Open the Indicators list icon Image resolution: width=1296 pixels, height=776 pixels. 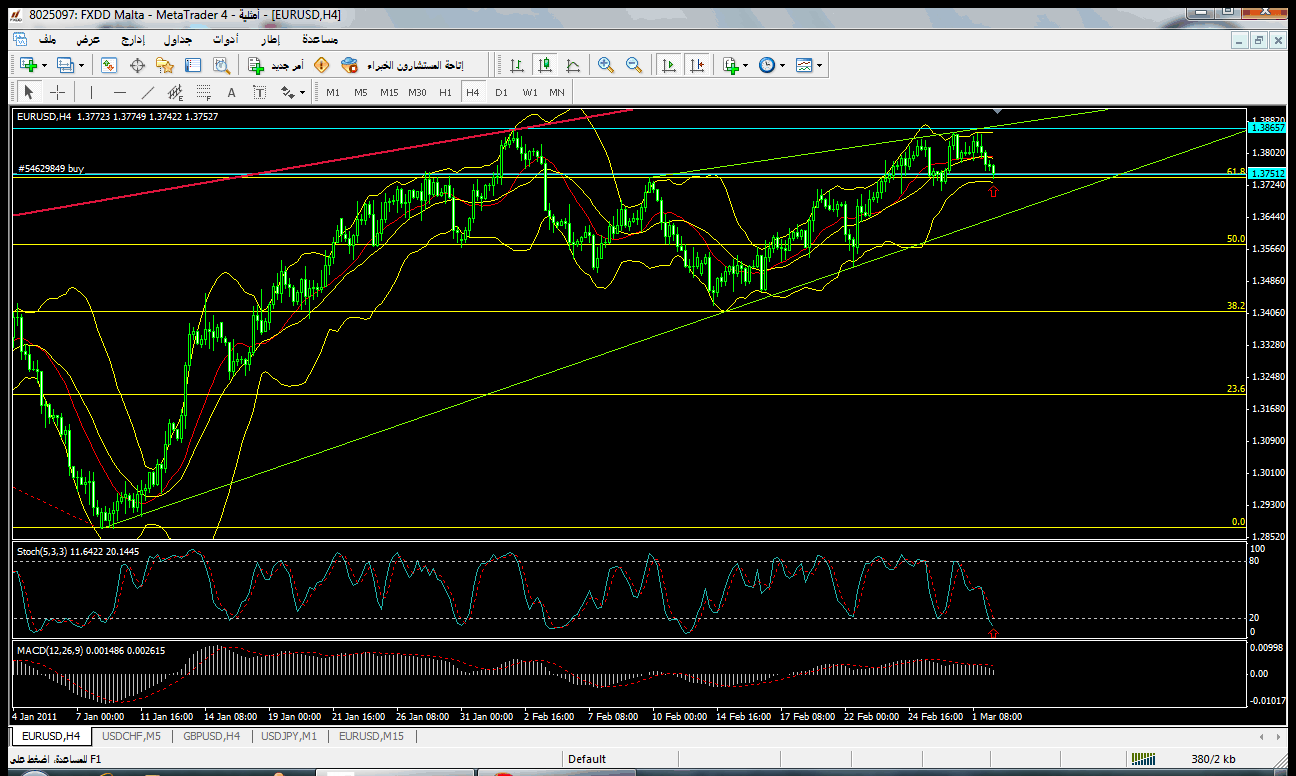[x=730, y=65]
